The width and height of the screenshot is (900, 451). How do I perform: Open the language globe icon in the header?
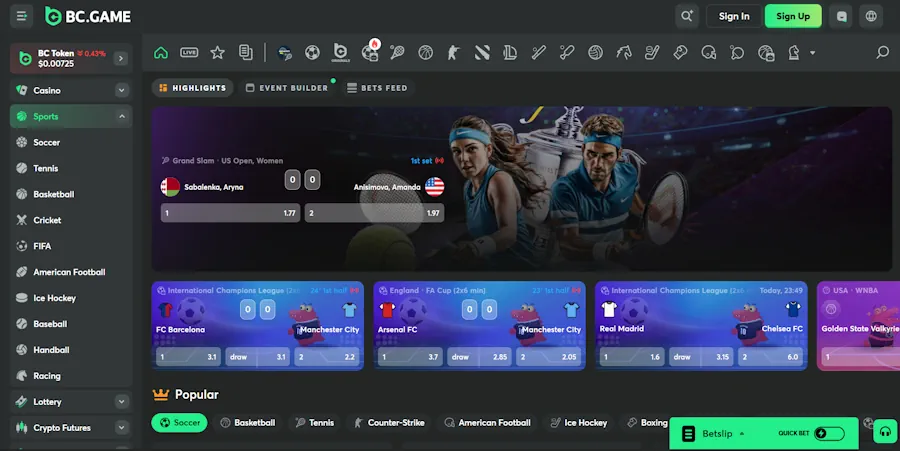point(871,16)
